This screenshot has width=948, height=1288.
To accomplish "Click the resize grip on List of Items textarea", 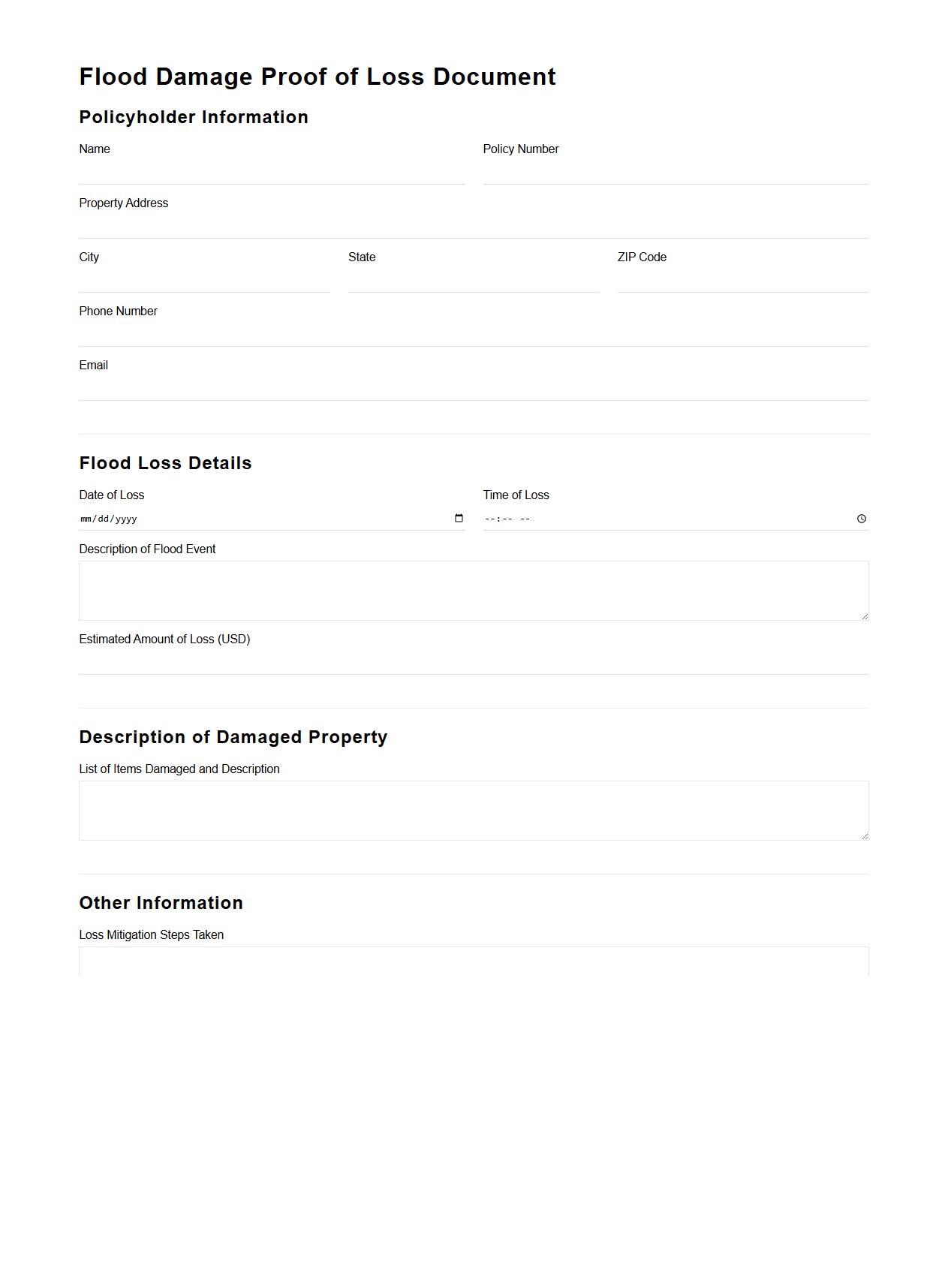I will [865, 837].
